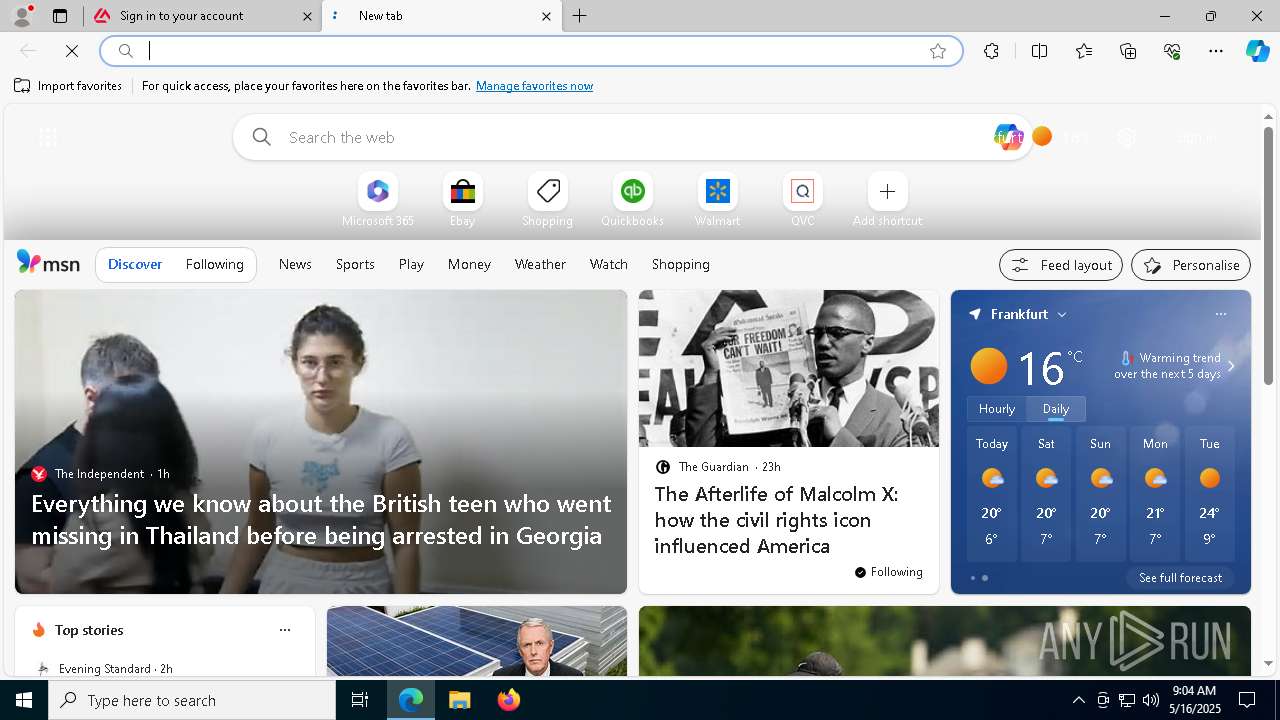1280x720 pixels.
Task: Open Afterlife of Malcolm X article
Action: (776, 520)
